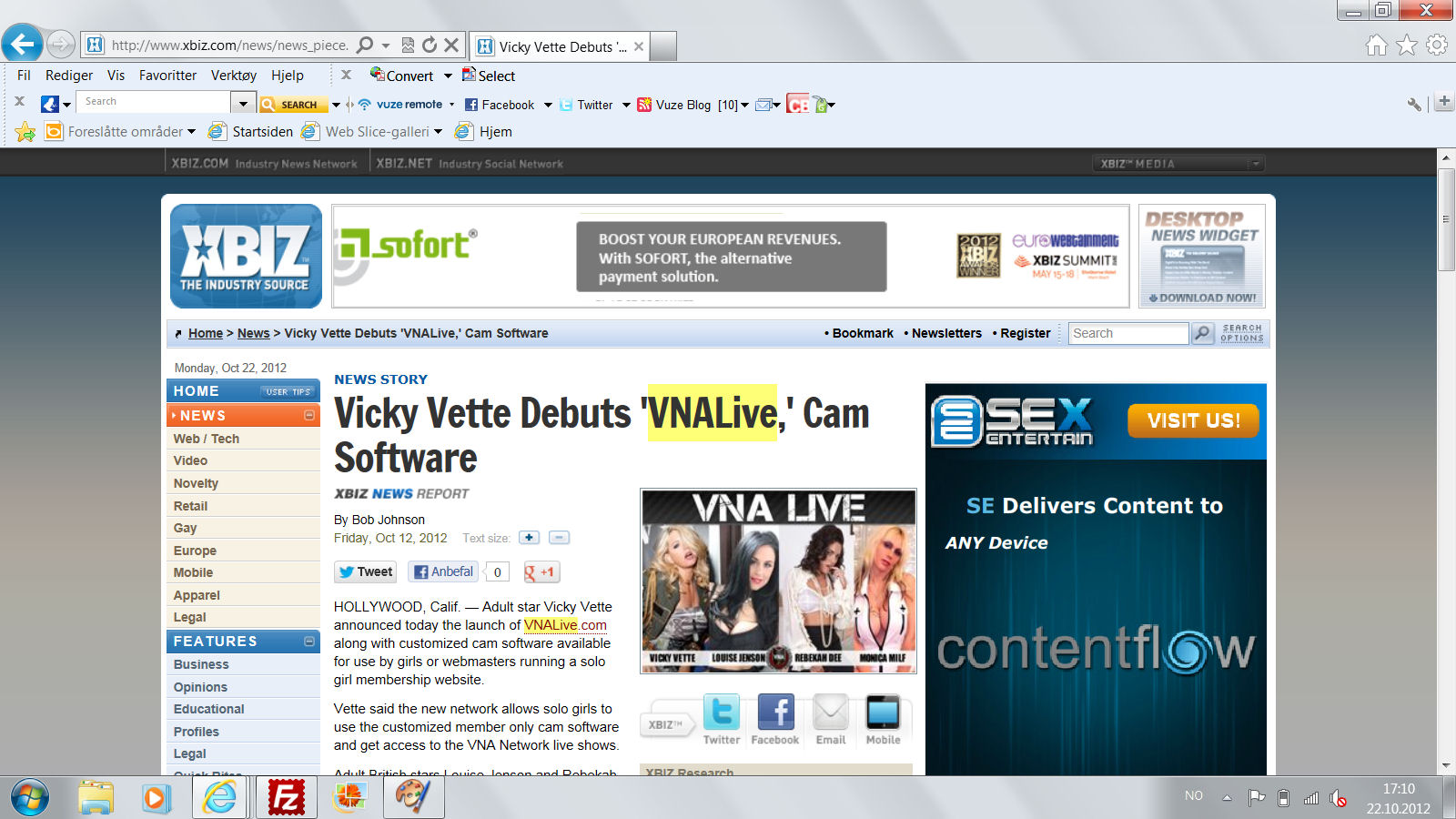Click the add-to-favorites star icon
Image resolution: width=1456 pixels, height=819 pixels.
tap(25, 132)
